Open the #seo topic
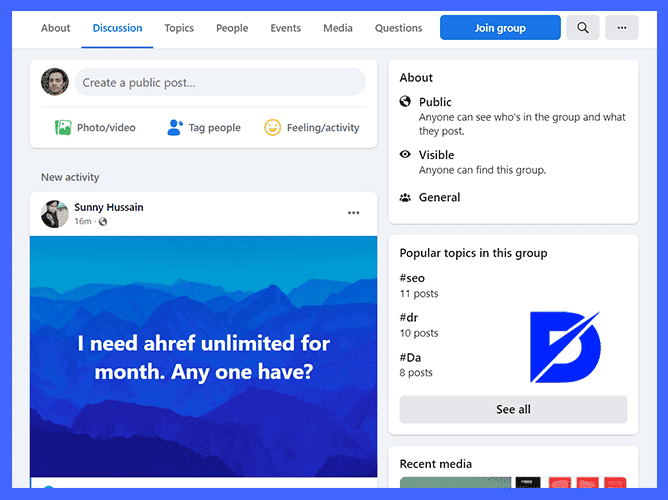The image size is (668, 500). pos(412,278)
